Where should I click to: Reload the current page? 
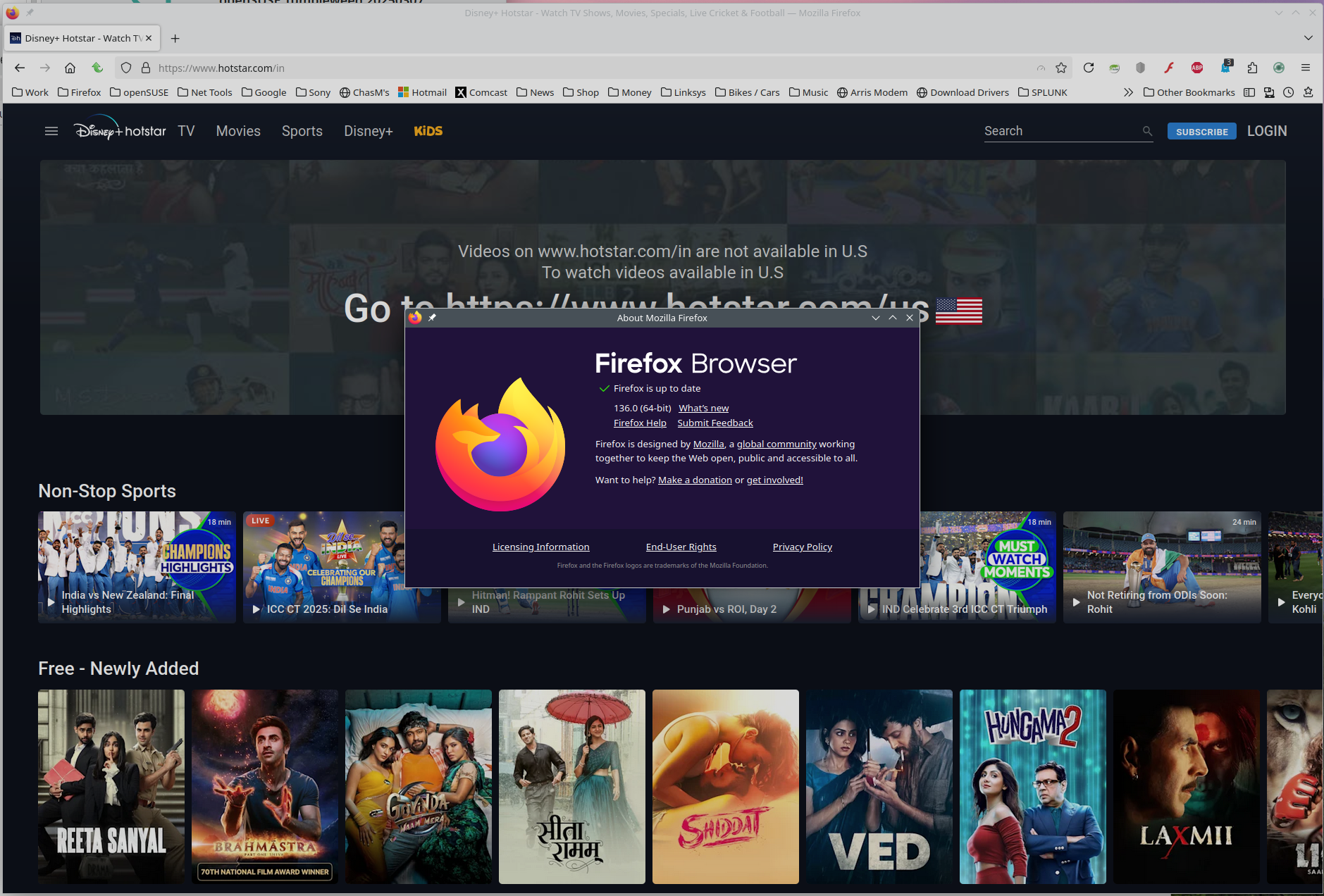[x=1089, y=68]
